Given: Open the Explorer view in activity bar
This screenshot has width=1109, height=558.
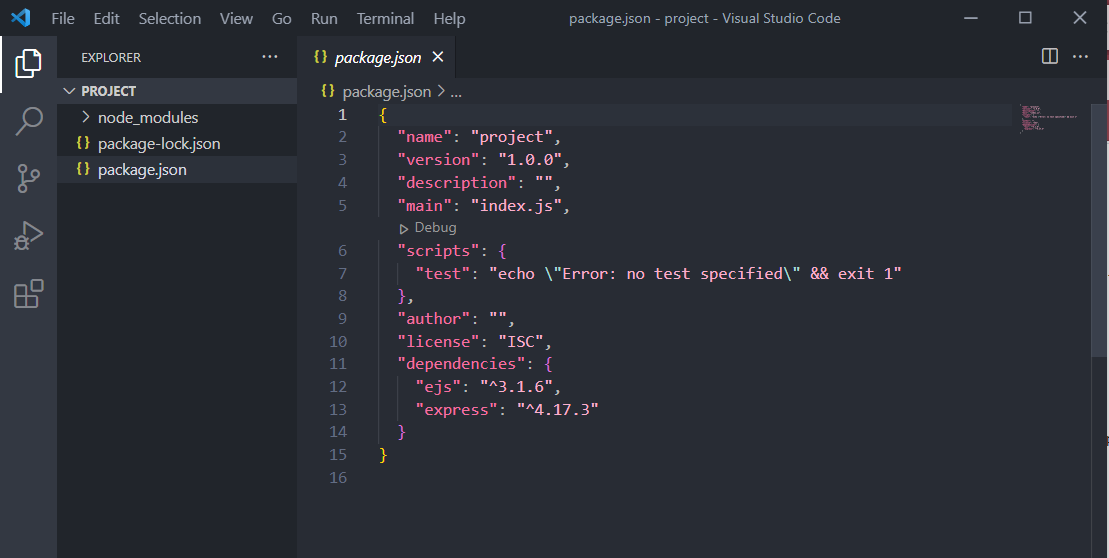Looking at the screenshot, I should [28, 64].
